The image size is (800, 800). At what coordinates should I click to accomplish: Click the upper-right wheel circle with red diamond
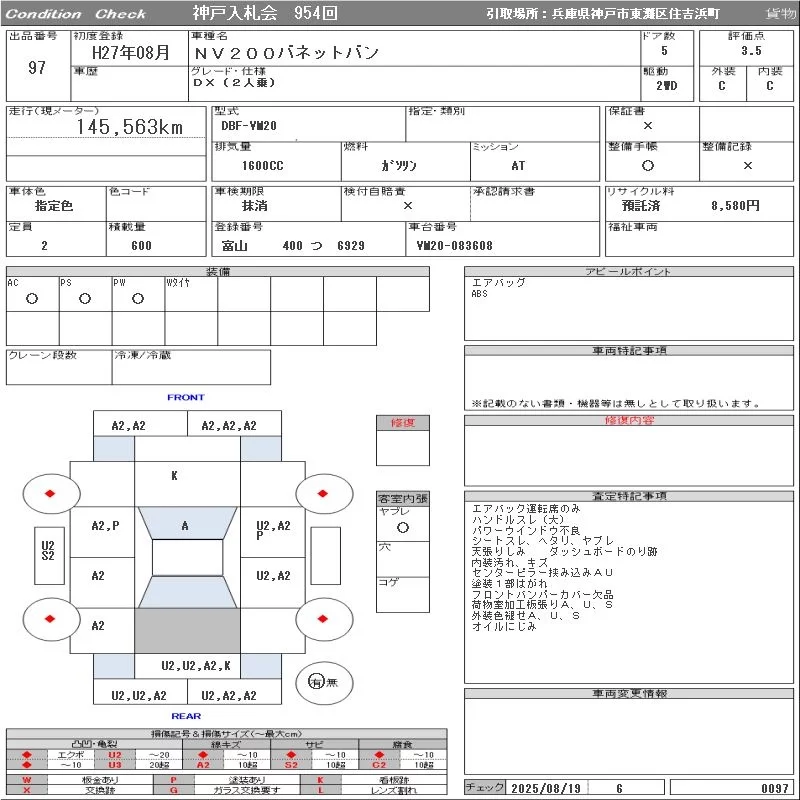324,493
